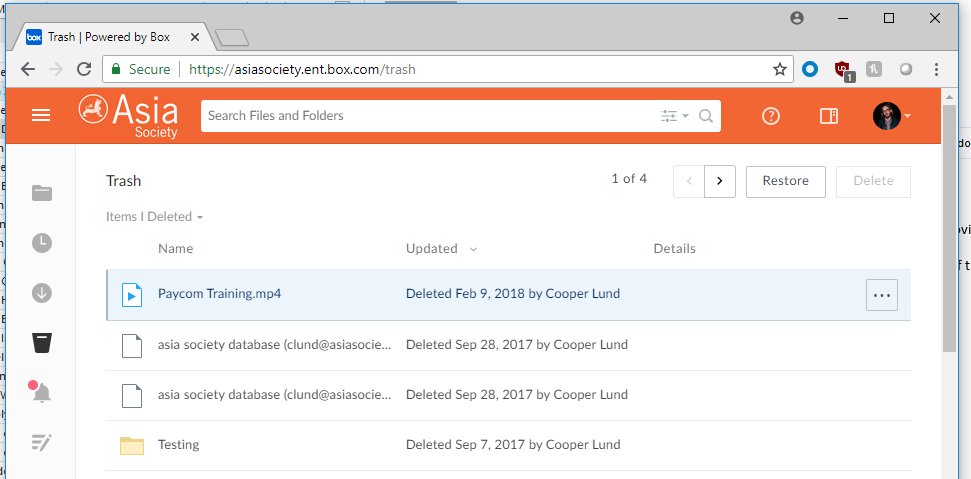The height and width of the screenshot is (479, 971).
Task: Open Recents clock icon in sidebar
Action: click(x=42, y=243)
